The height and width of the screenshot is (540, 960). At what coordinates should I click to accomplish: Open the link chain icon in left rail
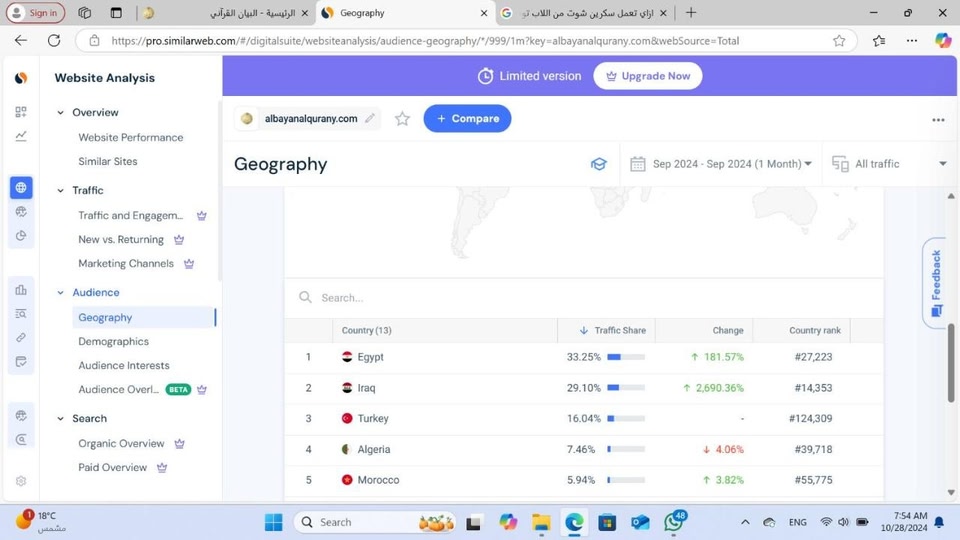(x=21, y=337)
